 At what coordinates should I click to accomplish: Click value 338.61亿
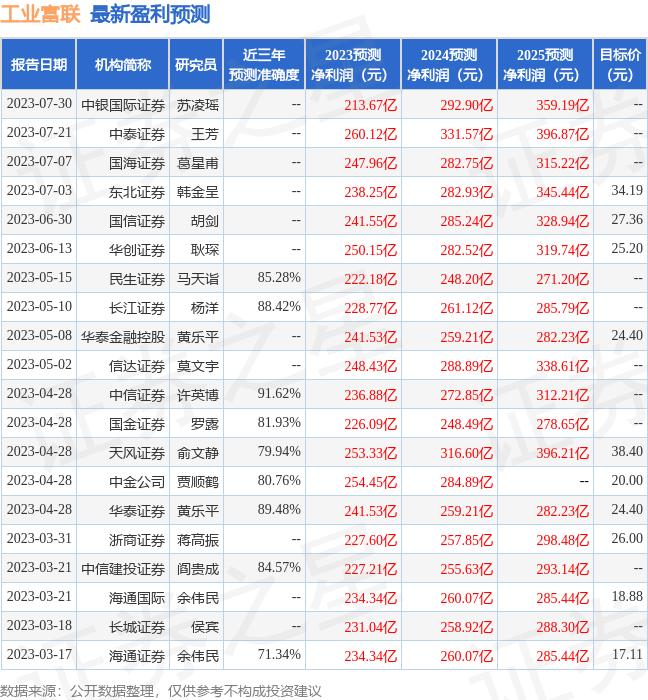[562, 367]
